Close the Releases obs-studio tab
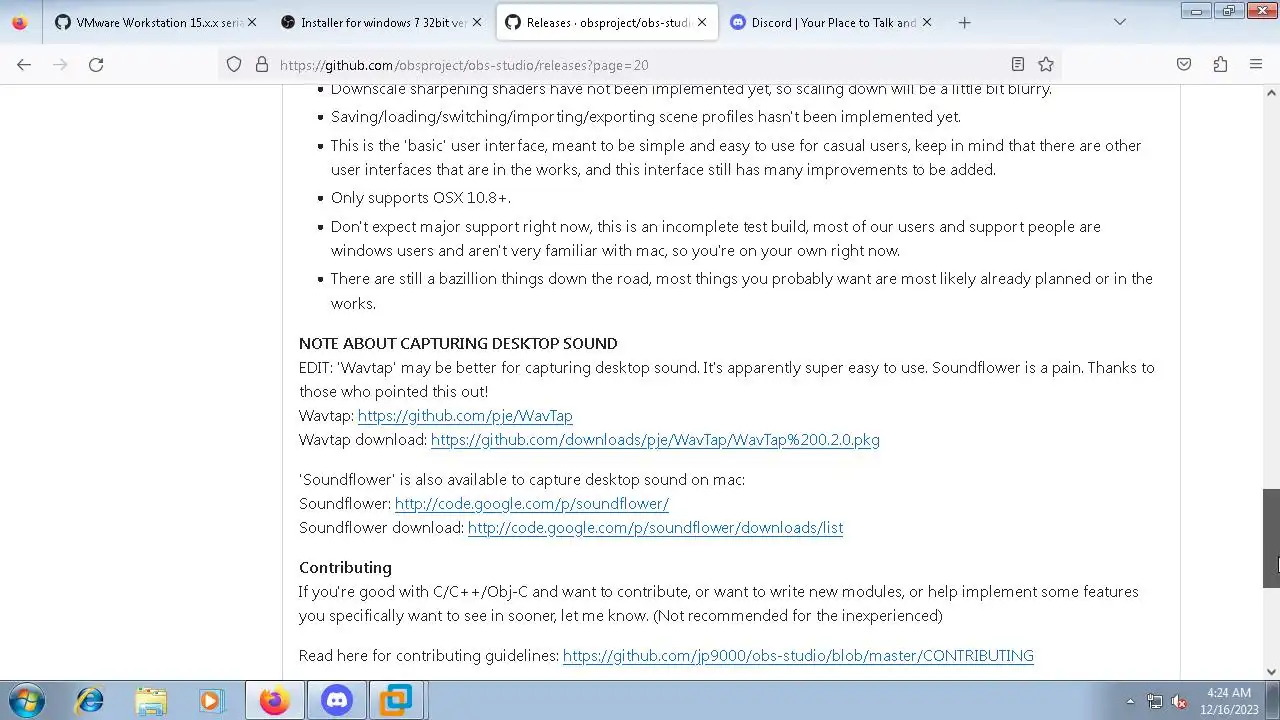This screenshot has width=1280, height=720. coord(702,22)
